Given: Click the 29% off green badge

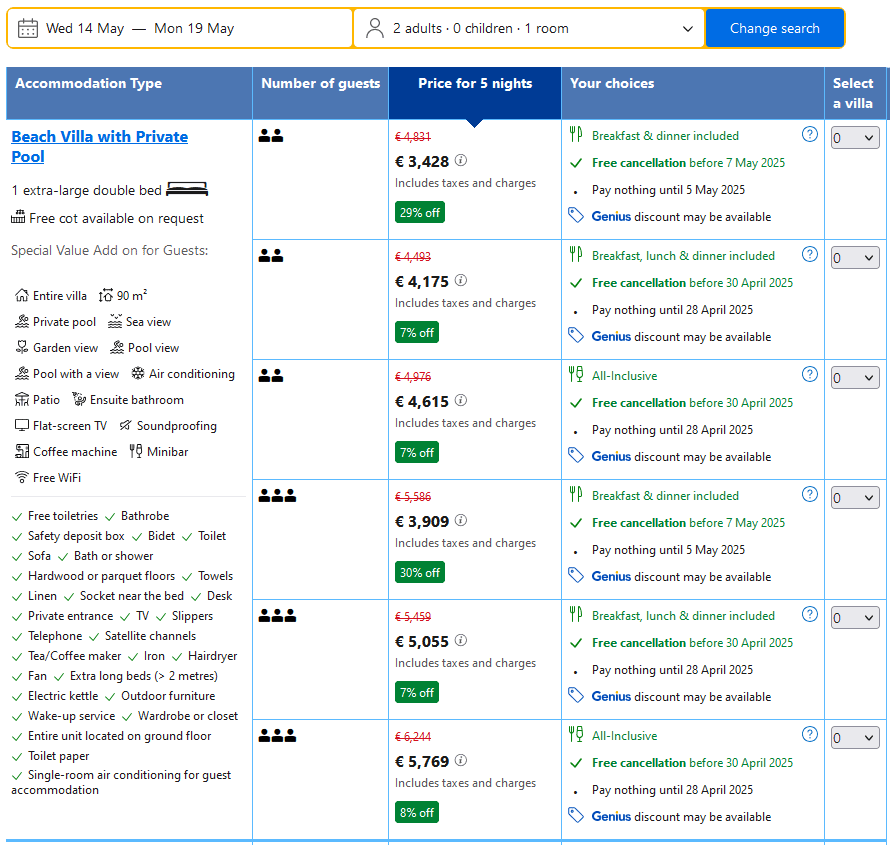Looking at the screenshot, I should pyautogui.click(x=419, y=213).
